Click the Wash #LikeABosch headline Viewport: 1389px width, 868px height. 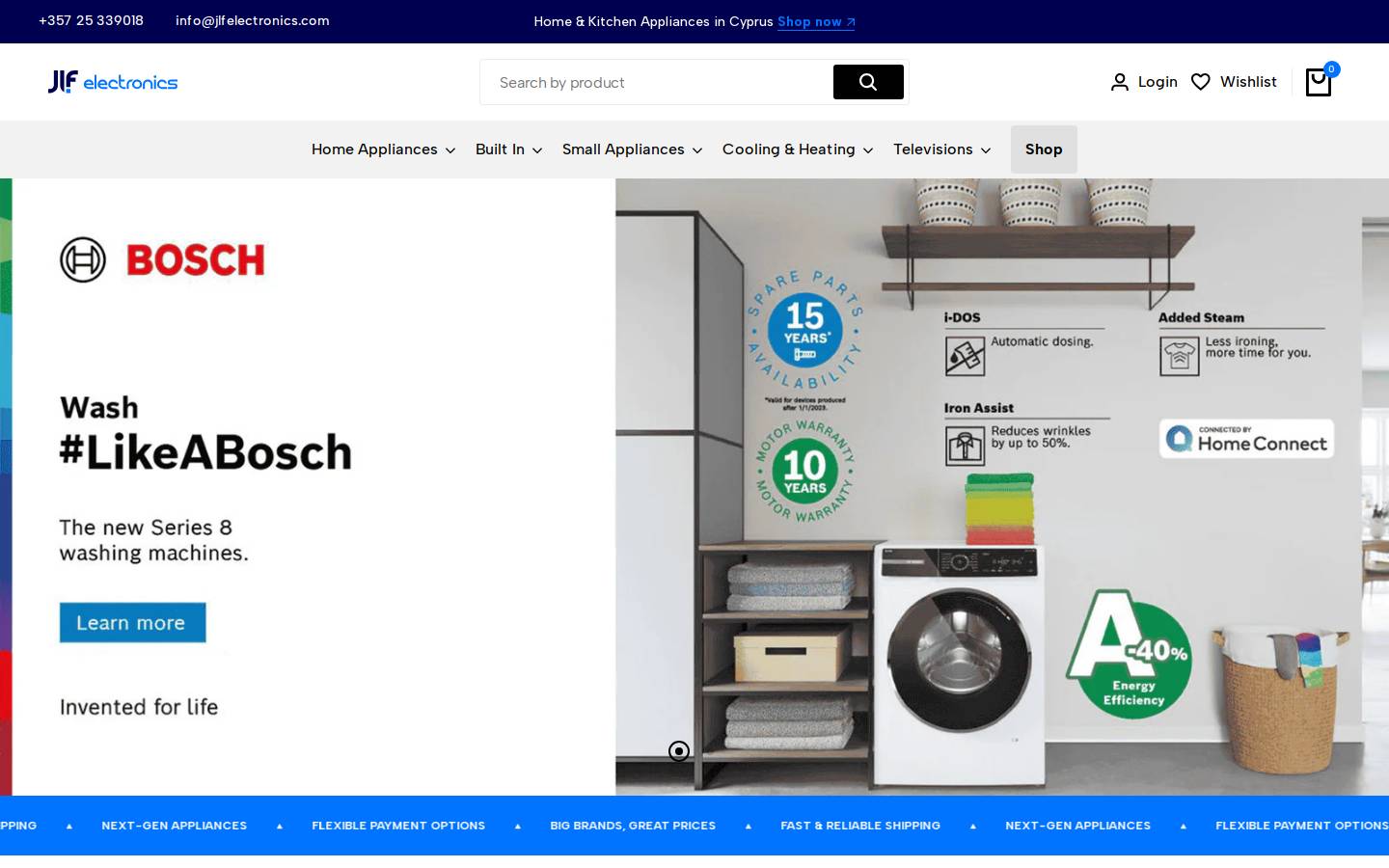[205, 435]
